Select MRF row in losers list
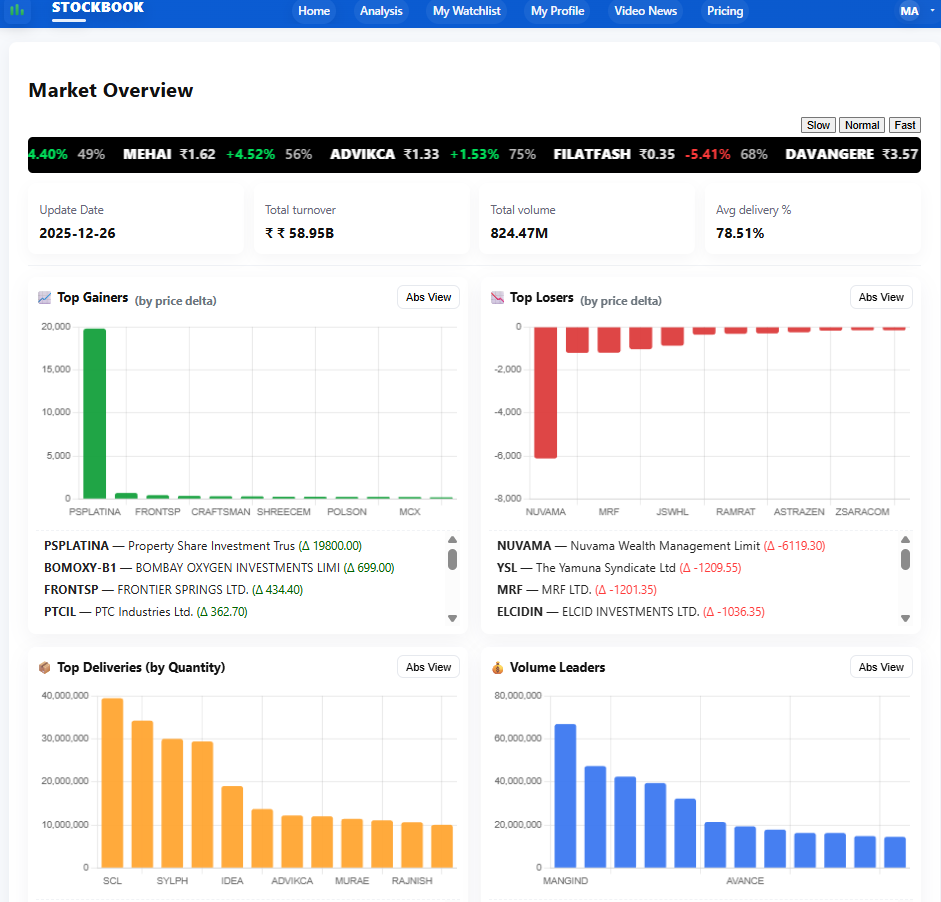 pos(577,590)
